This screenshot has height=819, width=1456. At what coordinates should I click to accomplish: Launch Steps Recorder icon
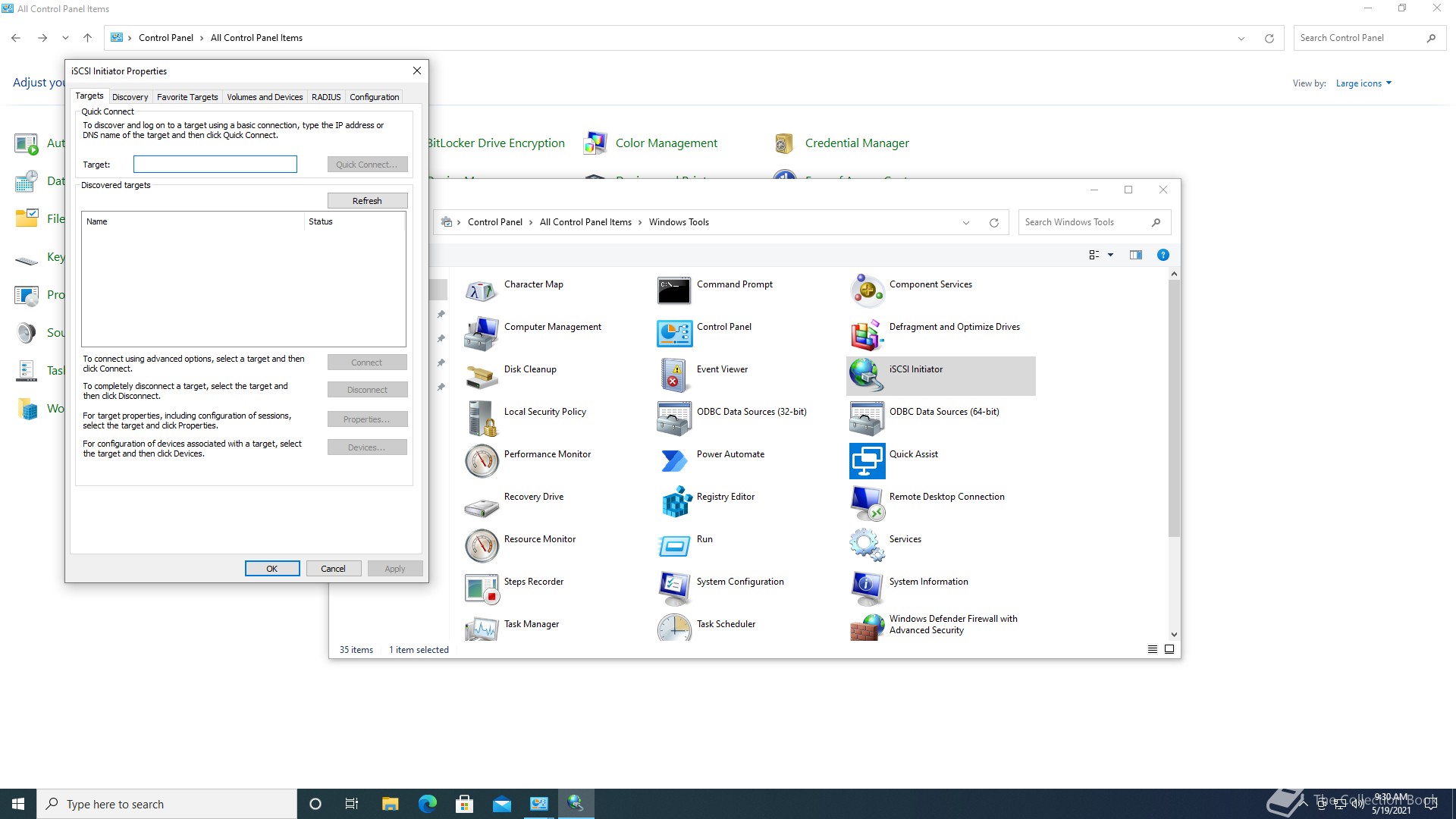pyautogui.click(x=482, y=588)
